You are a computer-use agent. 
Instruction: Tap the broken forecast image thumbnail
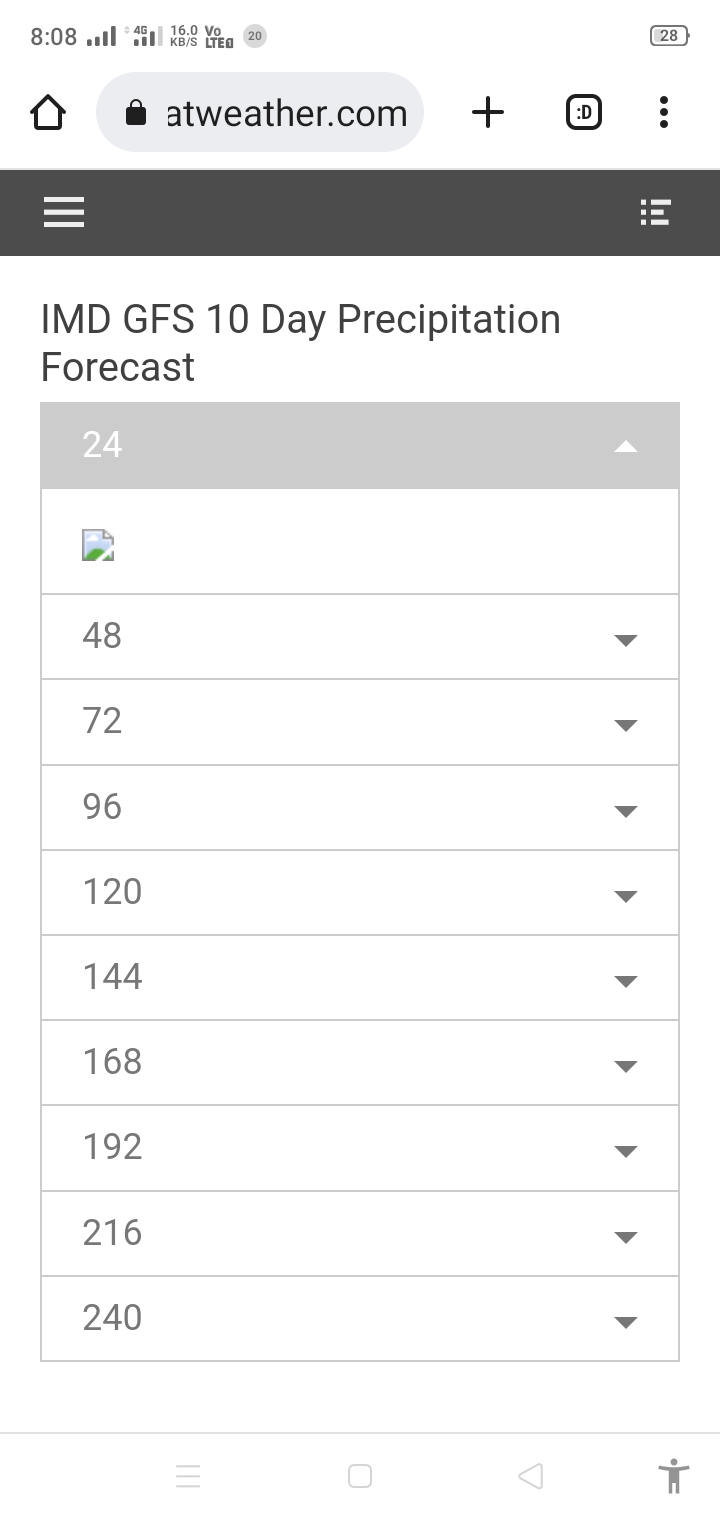98,546
